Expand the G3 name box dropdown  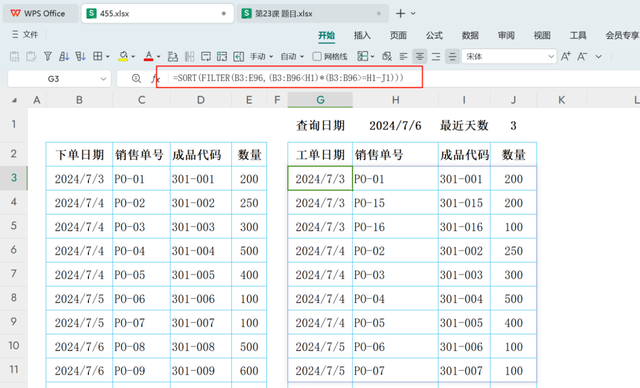click(x=103, y=79)
